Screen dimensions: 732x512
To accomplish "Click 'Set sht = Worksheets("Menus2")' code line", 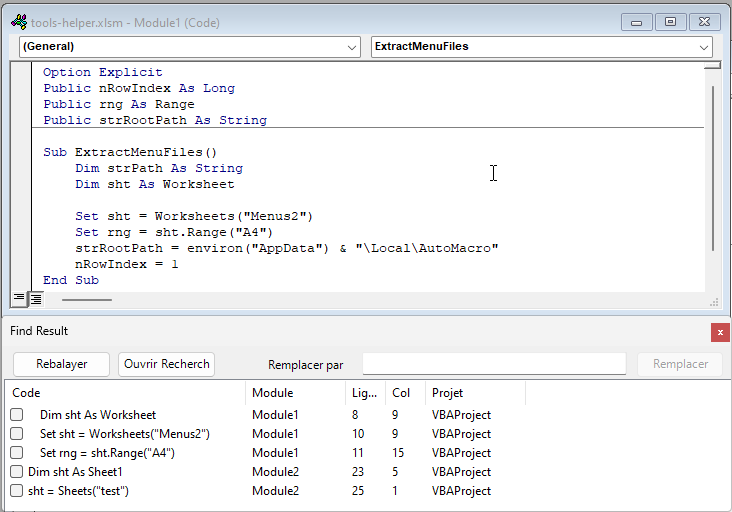I will [x=194, y=216].
